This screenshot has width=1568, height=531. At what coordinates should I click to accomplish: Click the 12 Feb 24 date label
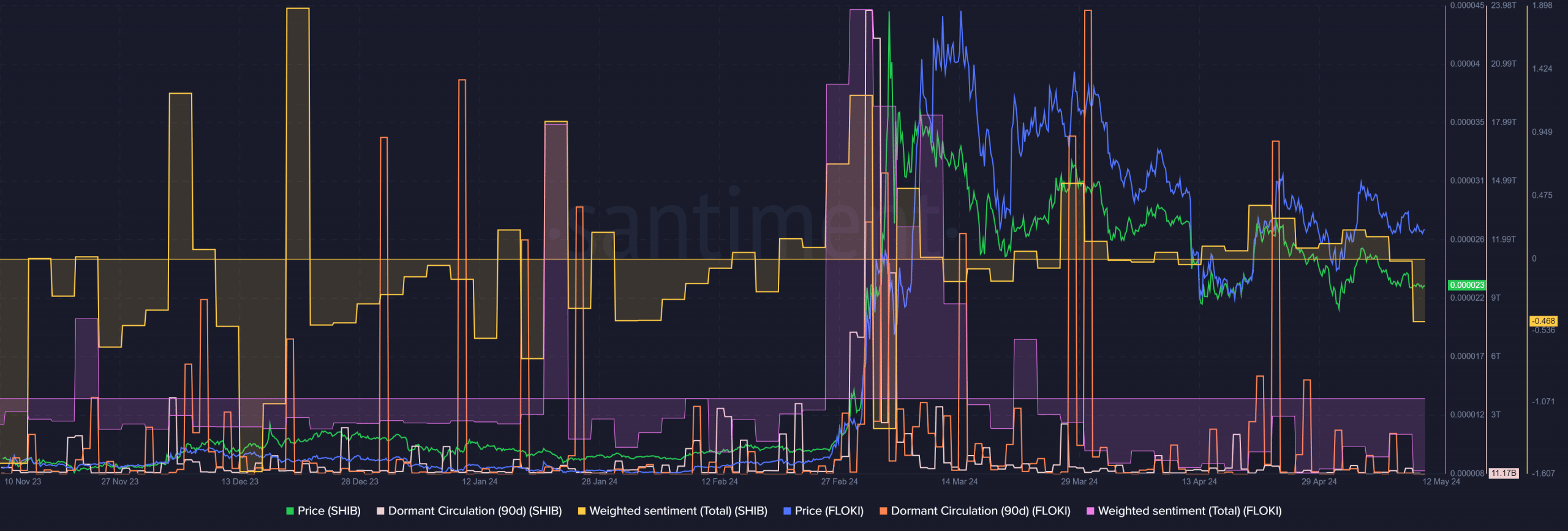[719, 482]
